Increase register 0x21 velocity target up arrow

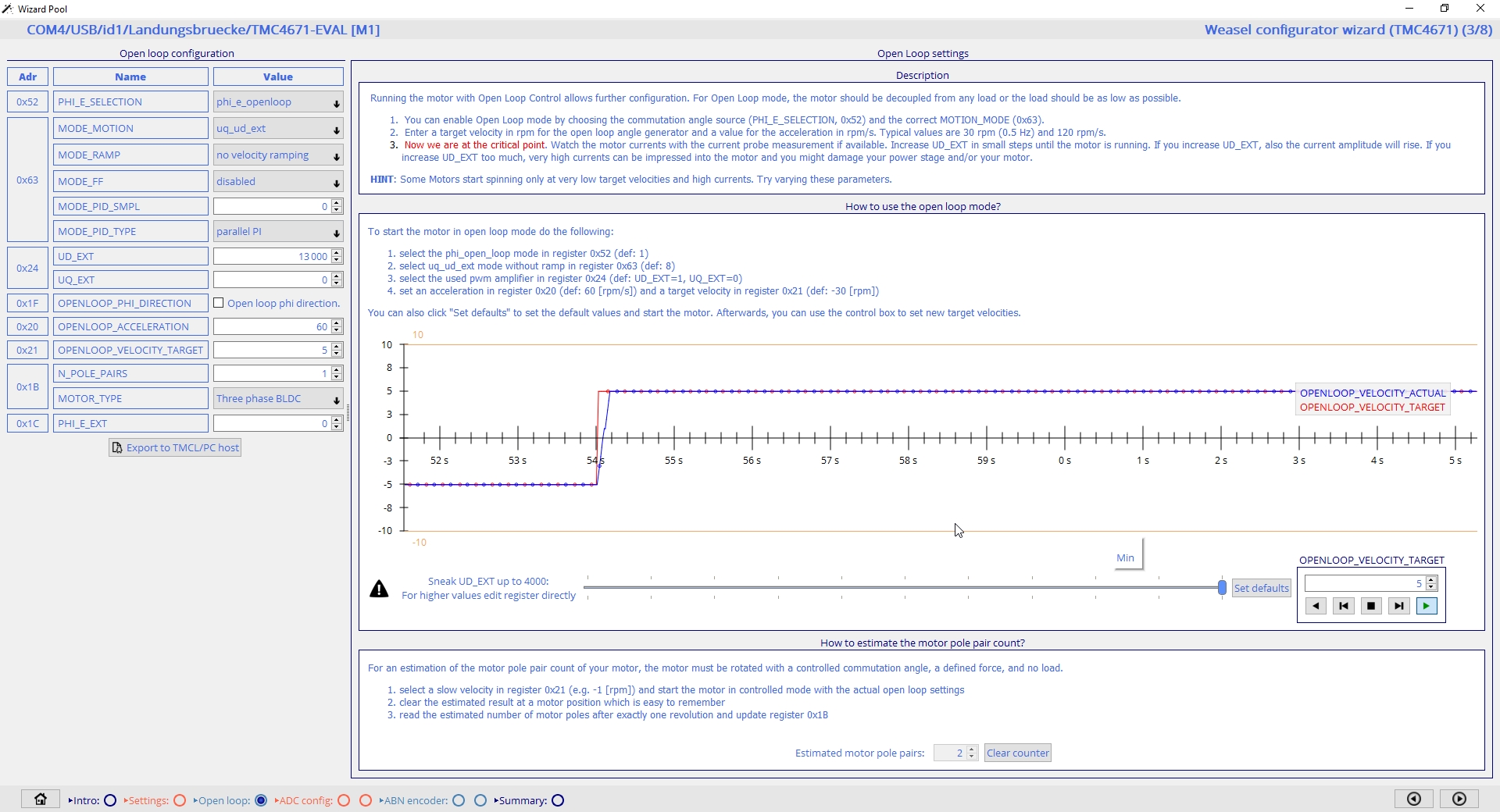337,347
